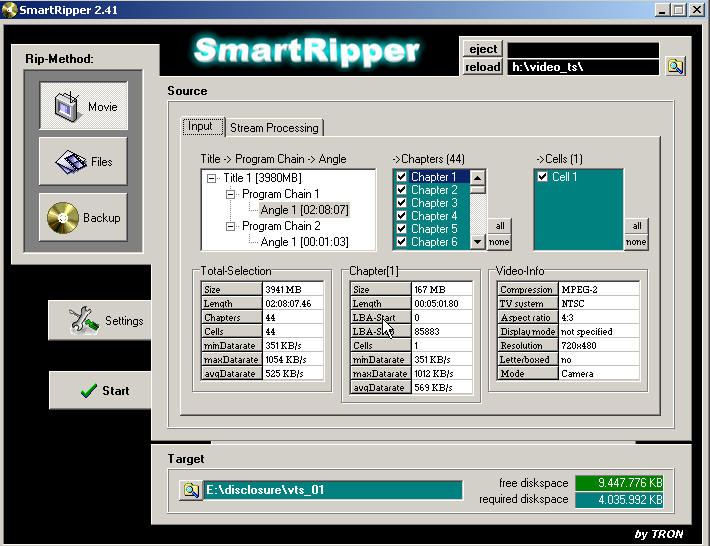Deselect the Chapter 5 checkbox
Image resolution: width=710 pixels, height=546 pixels.
pos(401,229)
